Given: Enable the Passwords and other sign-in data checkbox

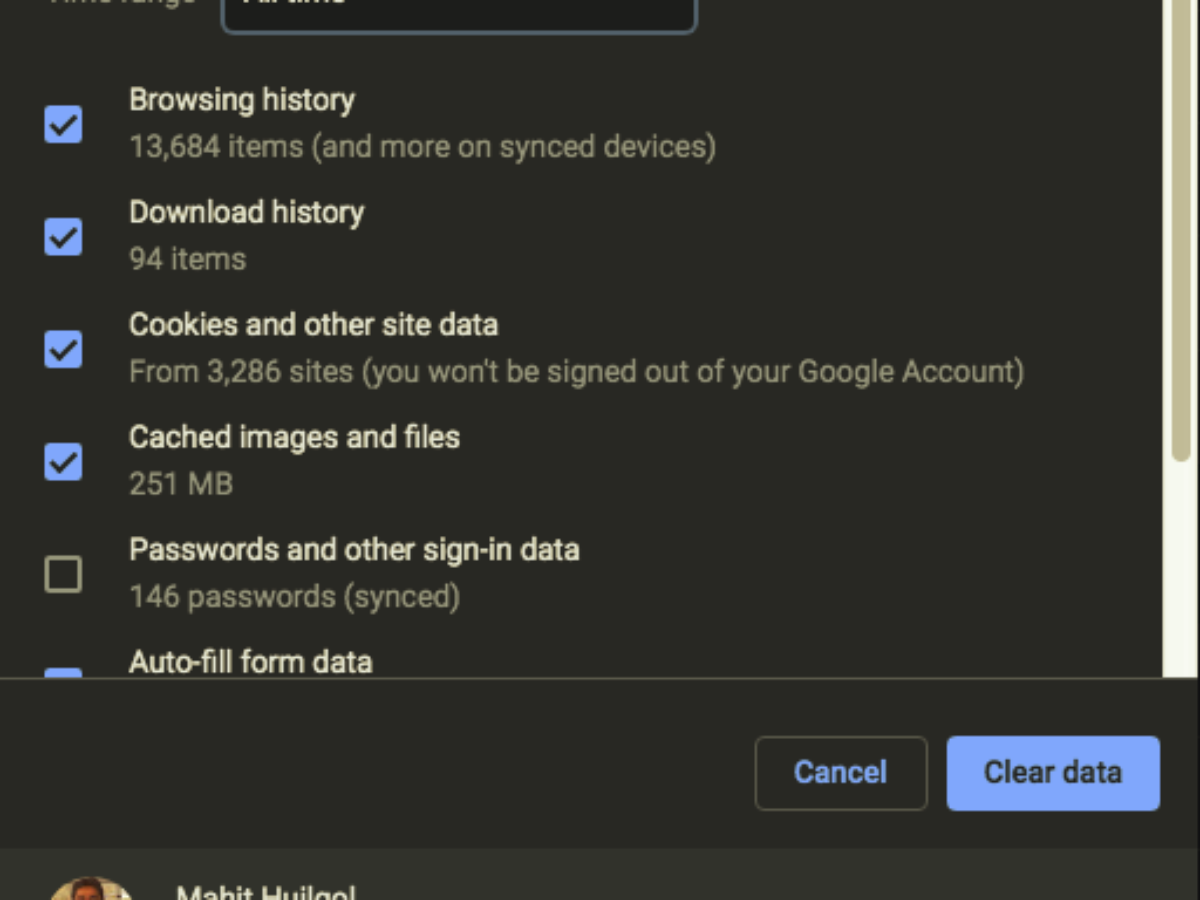Looking at the screenshot, I should (x=63, y=575).
